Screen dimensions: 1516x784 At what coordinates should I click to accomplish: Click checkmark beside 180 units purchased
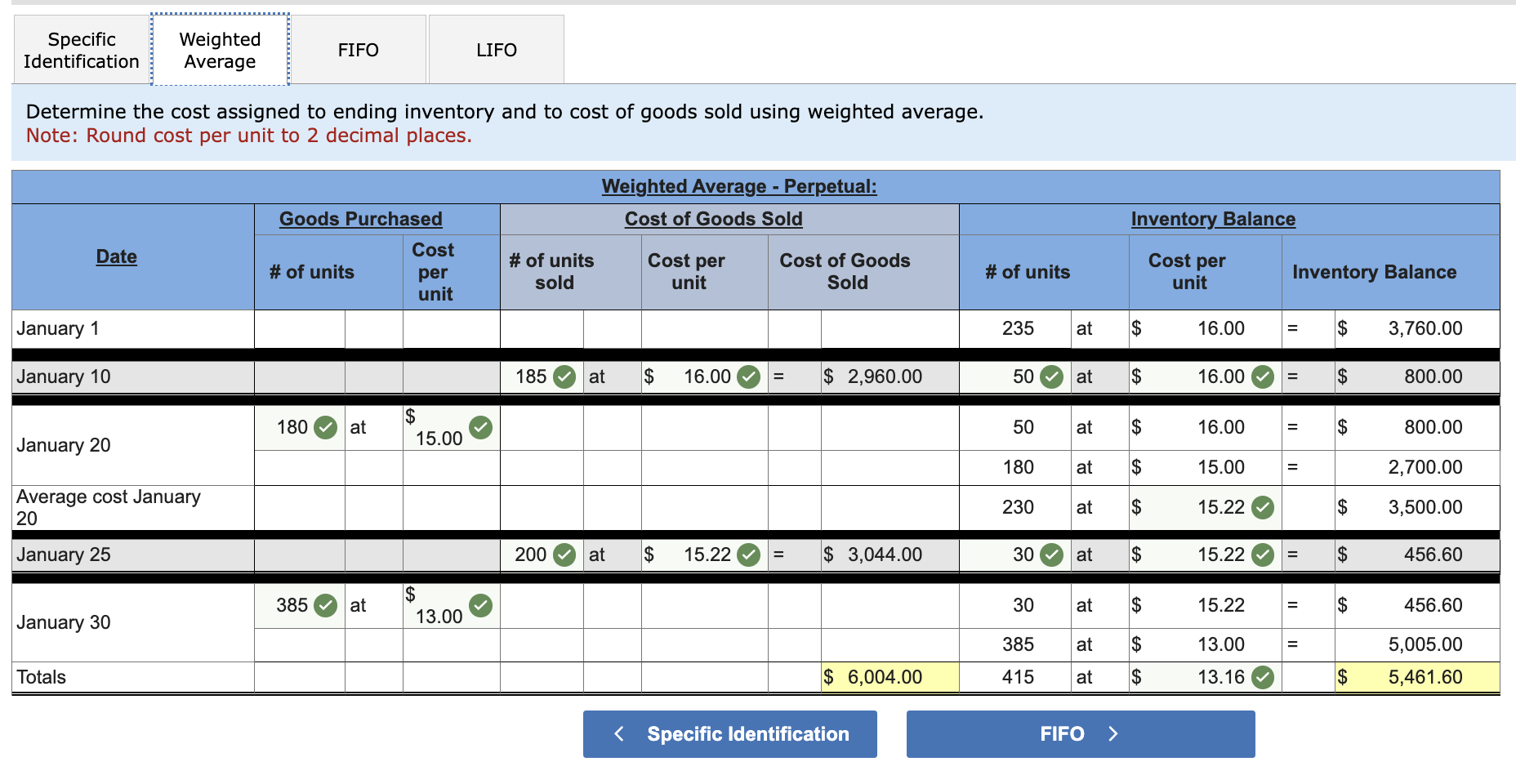click(326, 427)
